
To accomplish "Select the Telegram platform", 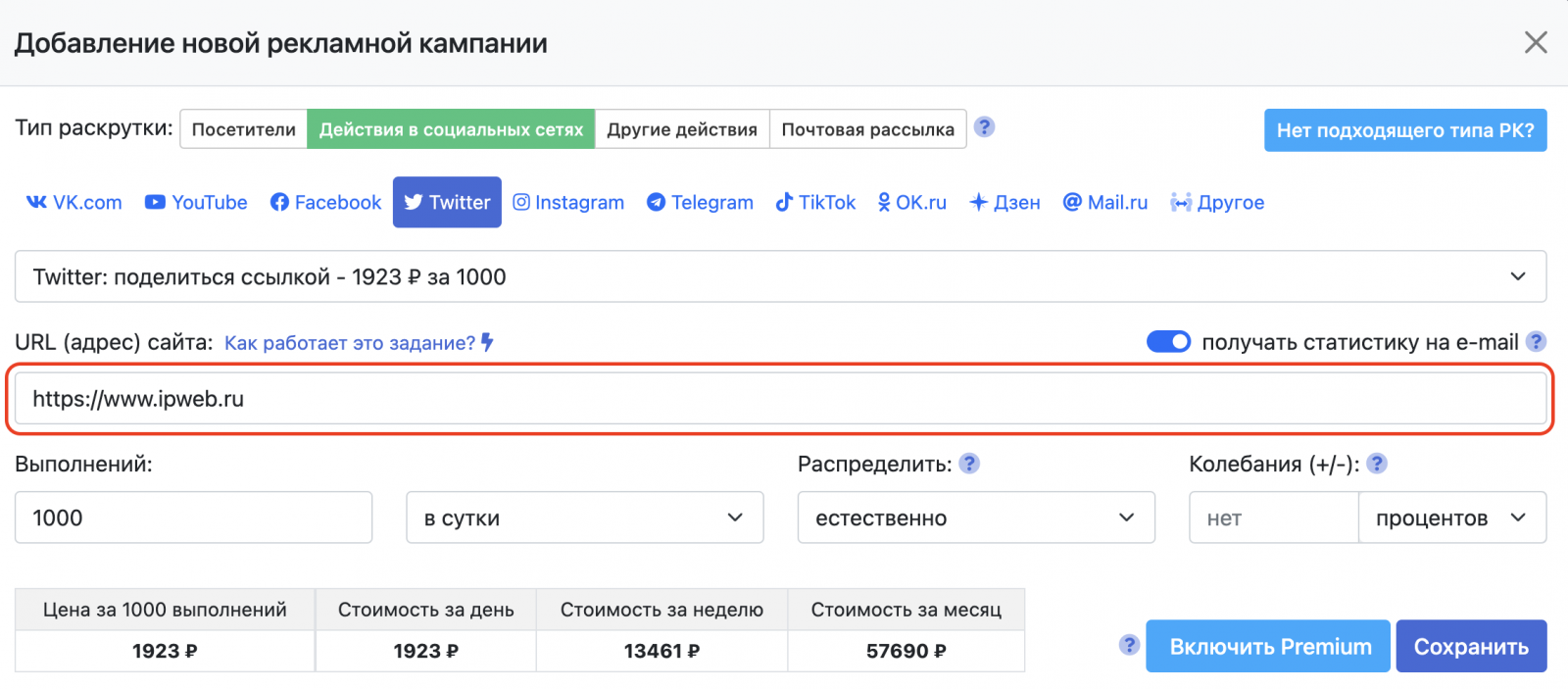I will [700, 203].
